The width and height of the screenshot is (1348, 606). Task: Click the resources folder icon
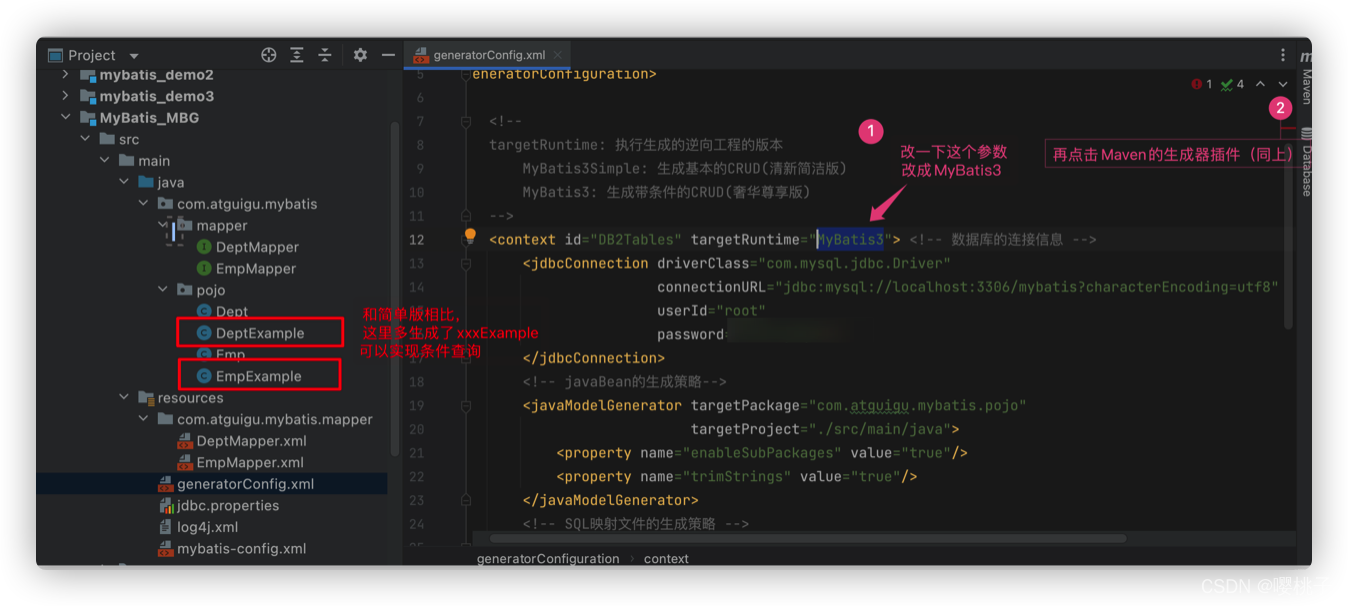click(x=146, y=397)
